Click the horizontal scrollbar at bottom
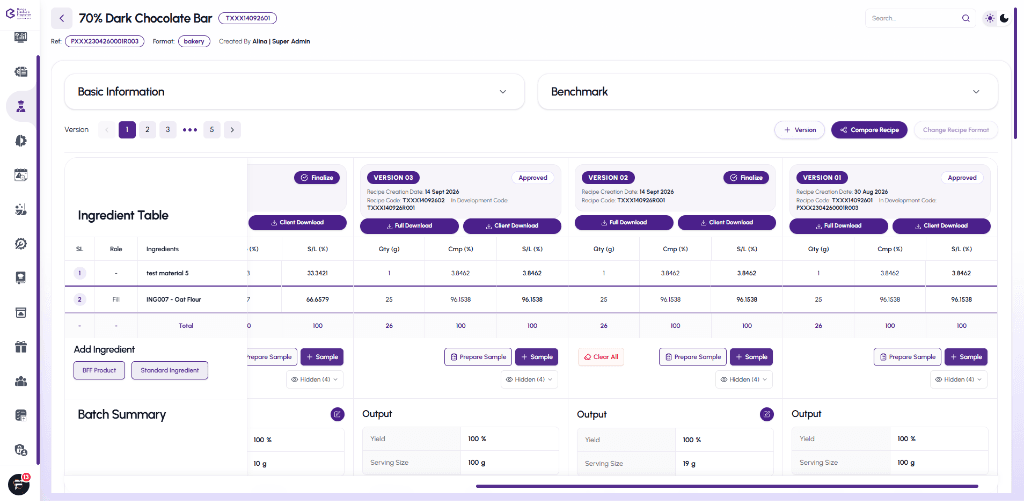1024x501 pixels. 727,486
